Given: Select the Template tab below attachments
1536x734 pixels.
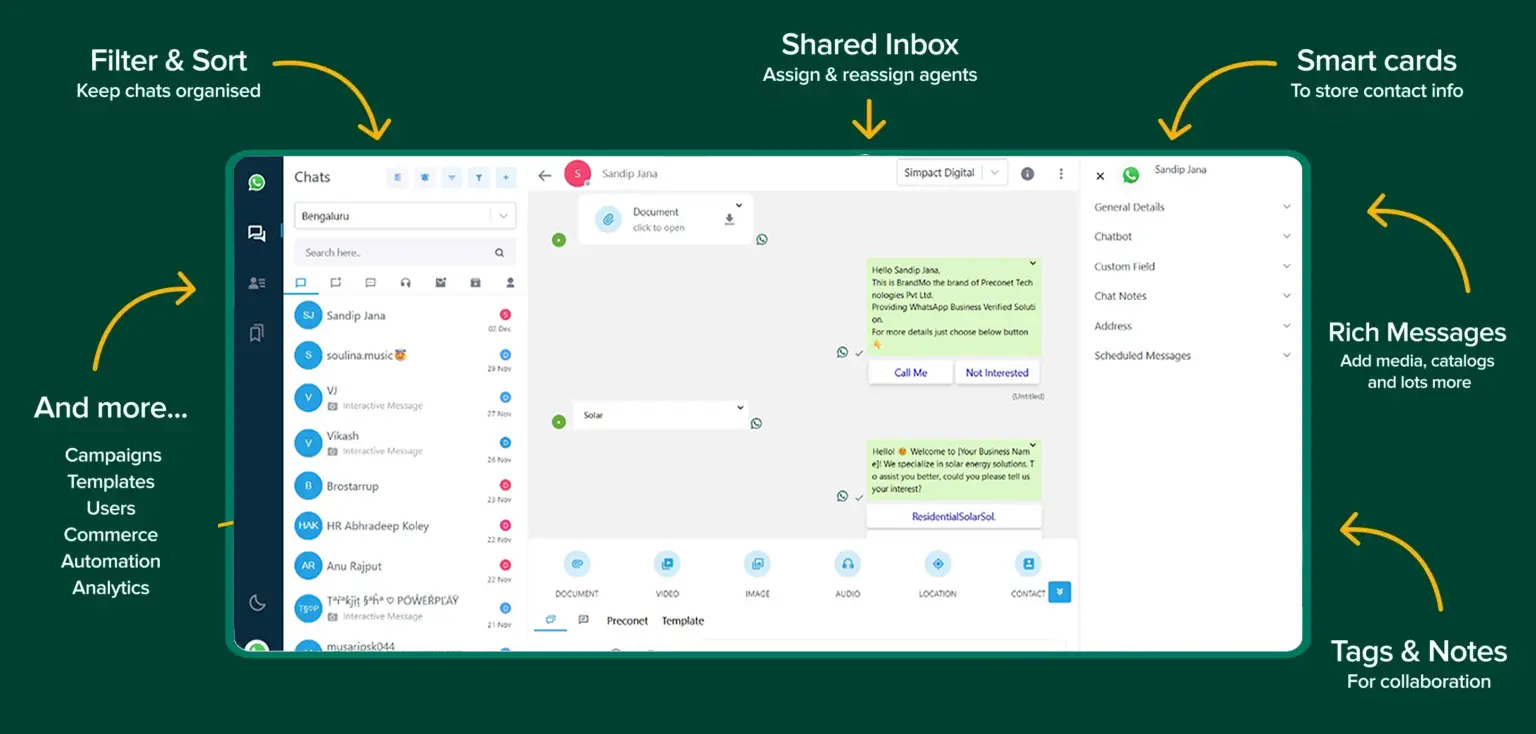Looking at the screenshot, I should pyautogui.click(x=683, y=621).
